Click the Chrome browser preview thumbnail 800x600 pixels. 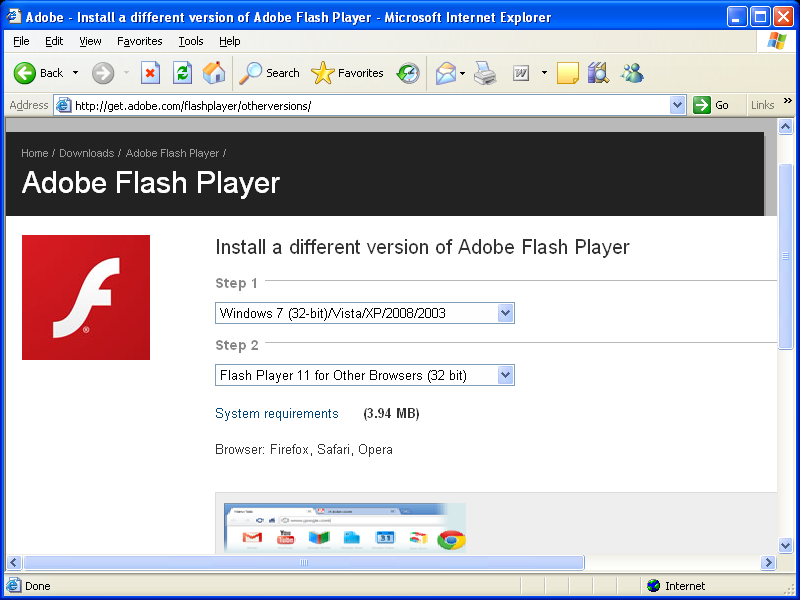click(x=345, y=528)
